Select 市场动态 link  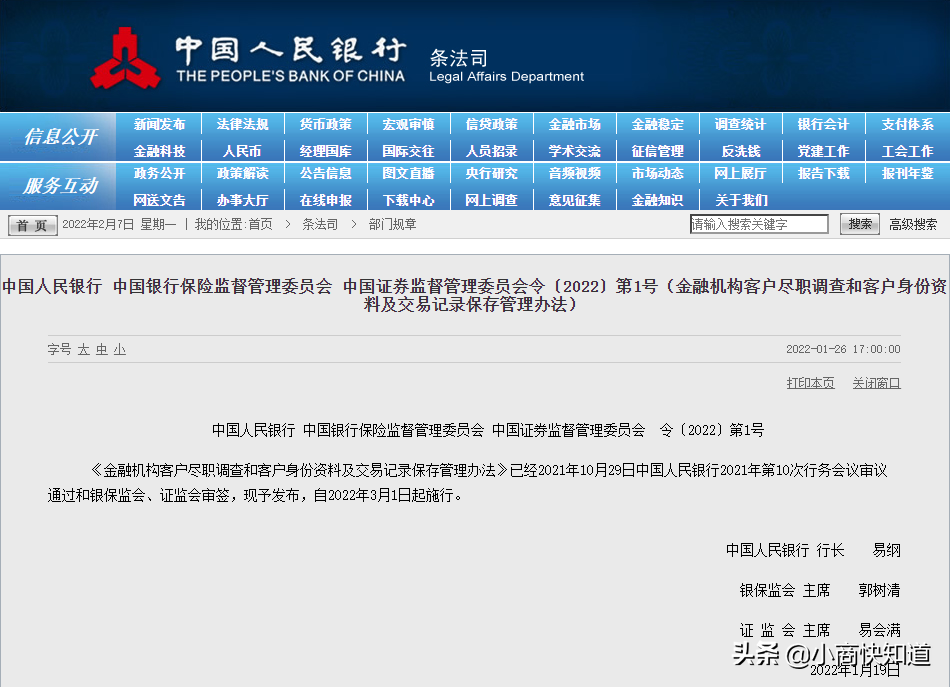coord(657,173)
